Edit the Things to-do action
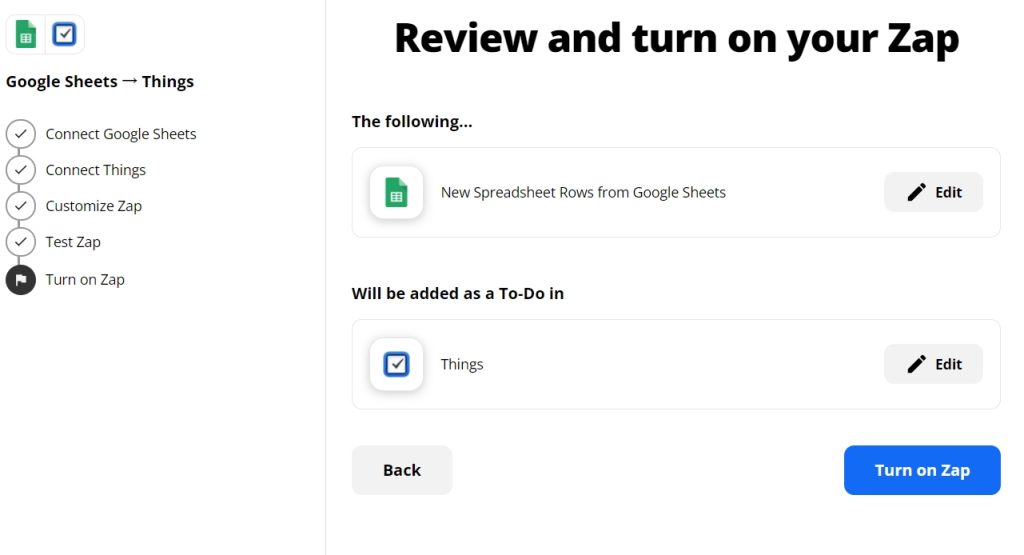The width and height of the screenshot is (1024, 555). click(933, 364)
